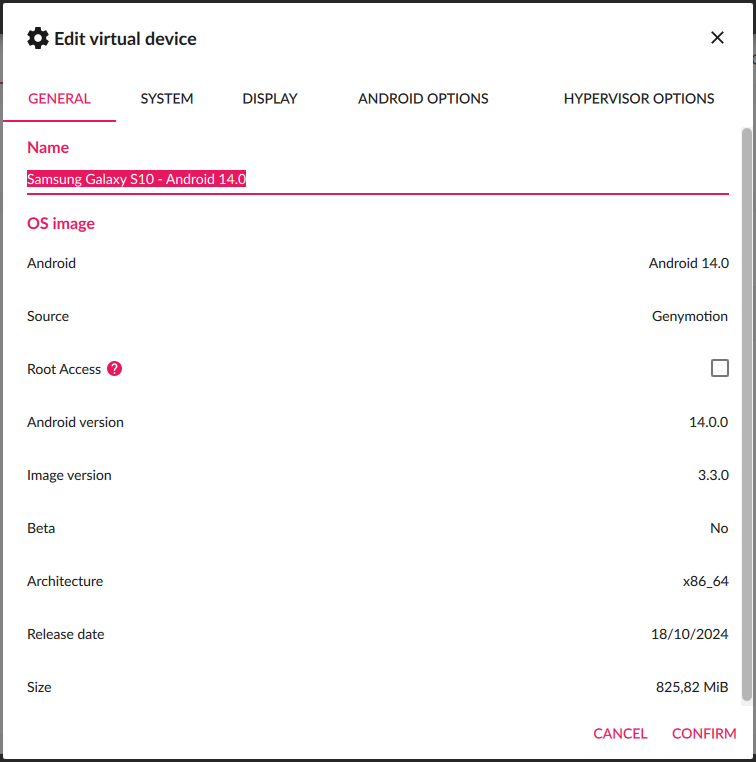This screenshot has width=756, height=762.
Task: Click the CANCEL button
Action: (620, 733)
